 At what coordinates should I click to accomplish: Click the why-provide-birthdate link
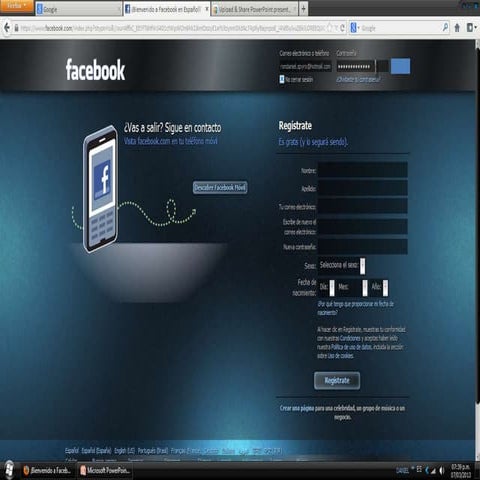[x=356, y=308]
